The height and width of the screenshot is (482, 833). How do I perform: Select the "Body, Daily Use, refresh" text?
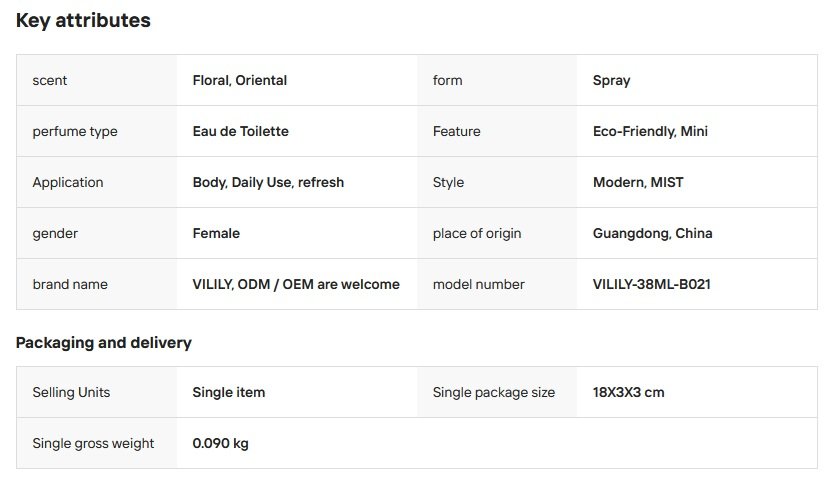(x=268, y=182)
